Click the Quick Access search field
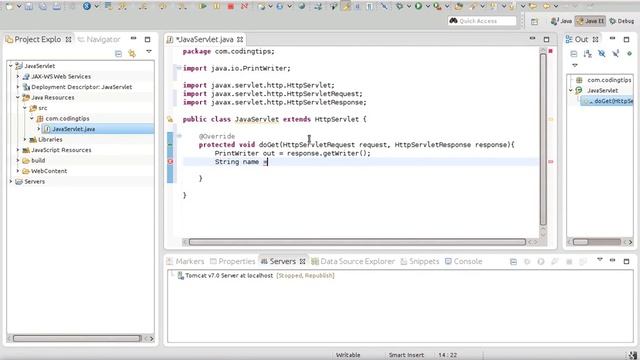Image resolution: width=640 pixels, height=360 pixels. (482, 21)
